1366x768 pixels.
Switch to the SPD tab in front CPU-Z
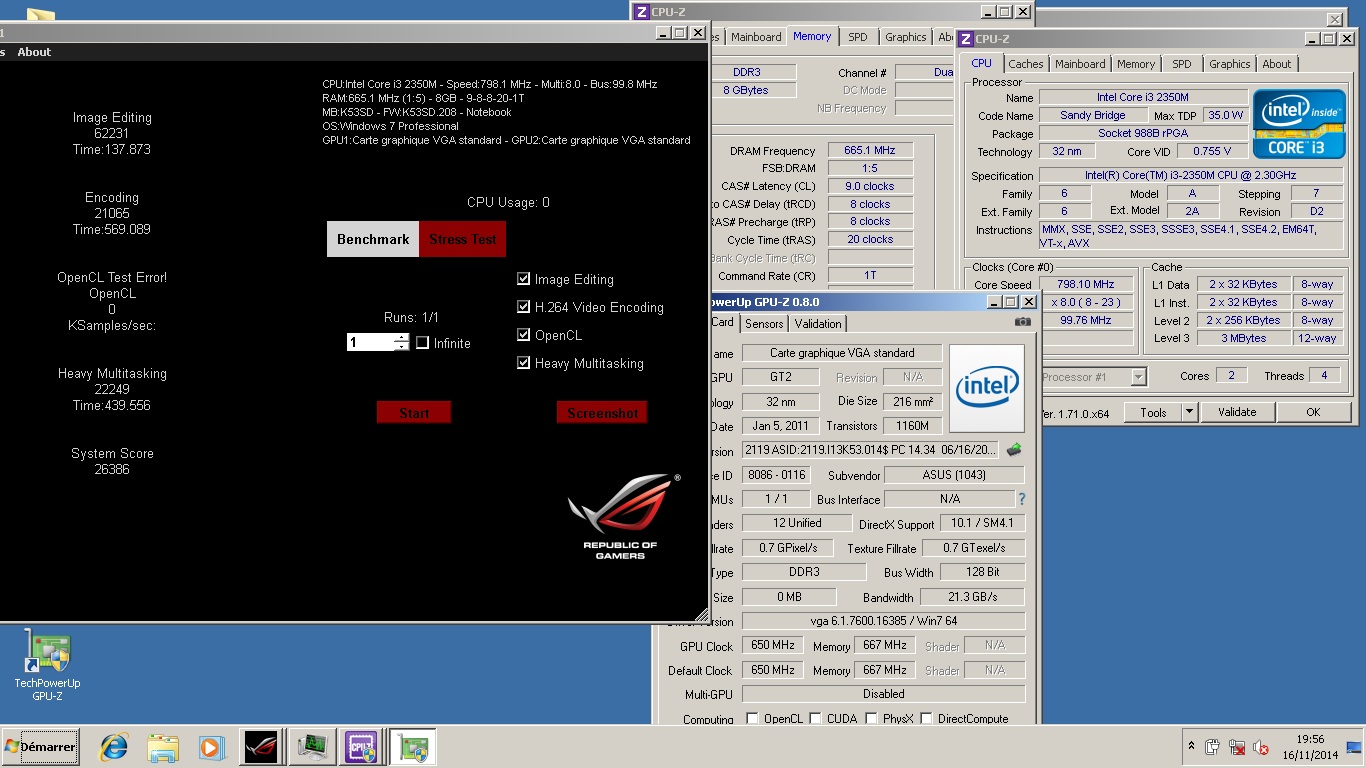(1182, 64)
